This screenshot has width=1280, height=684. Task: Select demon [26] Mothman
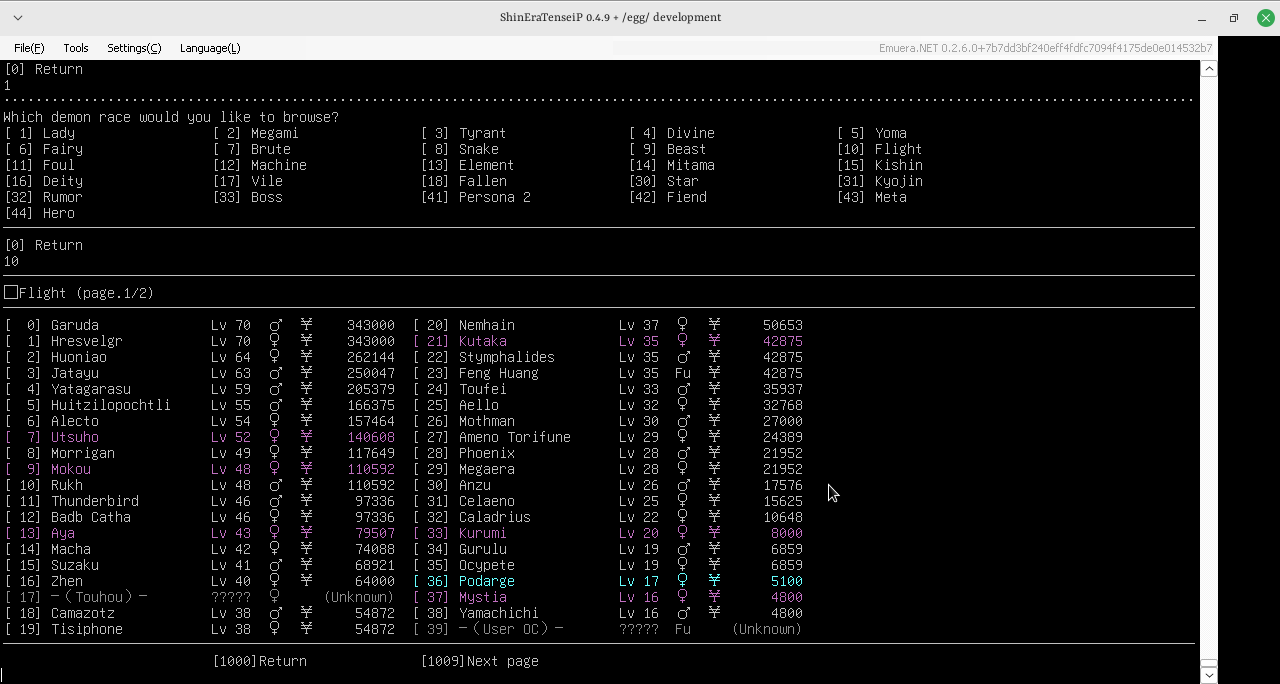point(608,421)
